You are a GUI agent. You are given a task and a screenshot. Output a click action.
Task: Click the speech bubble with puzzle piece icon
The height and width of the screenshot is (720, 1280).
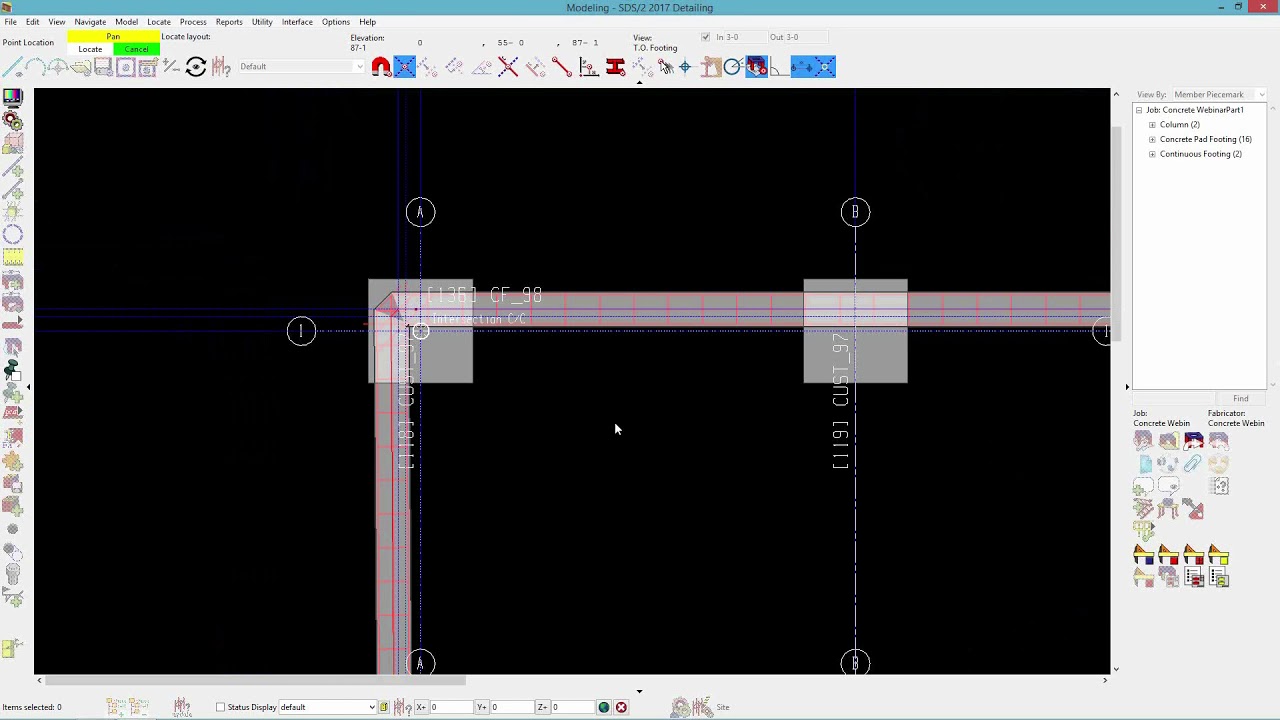click(1144, 487)
